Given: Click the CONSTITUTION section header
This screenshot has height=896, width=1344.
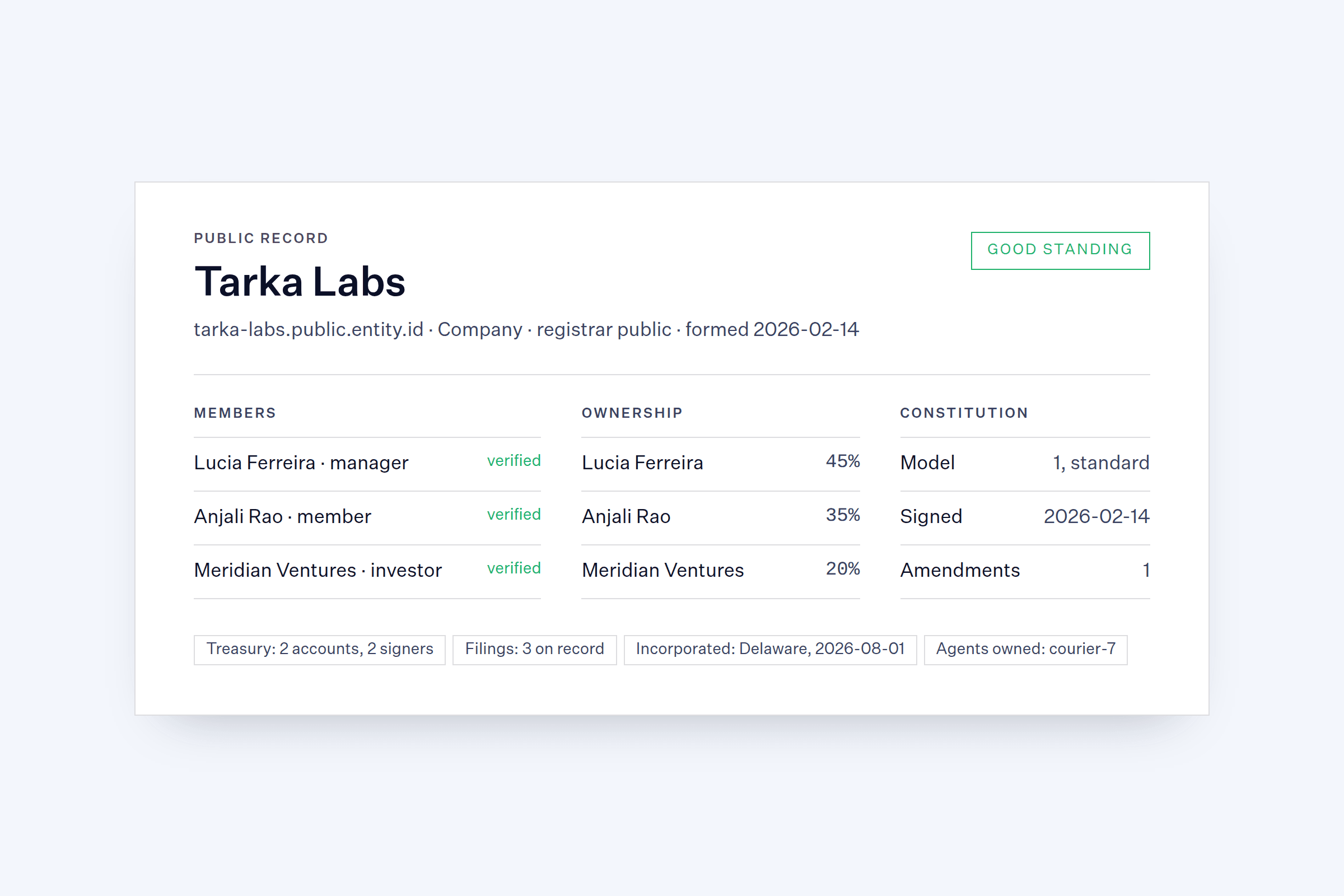Looking at the screenshot, I should pyautogui.click(x=964, y=413).
